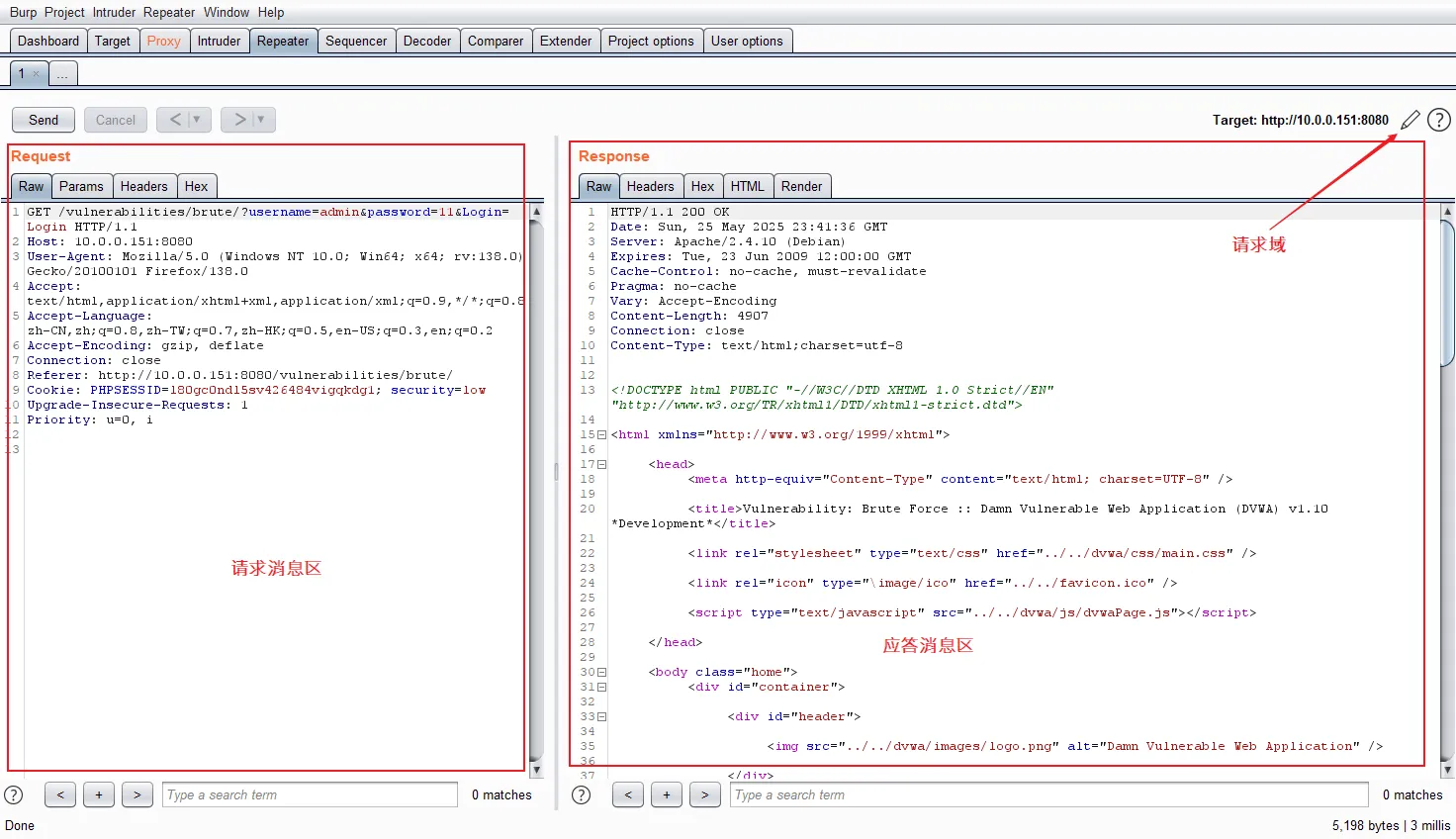Click the response search term field

click(x=1049, y=794)
